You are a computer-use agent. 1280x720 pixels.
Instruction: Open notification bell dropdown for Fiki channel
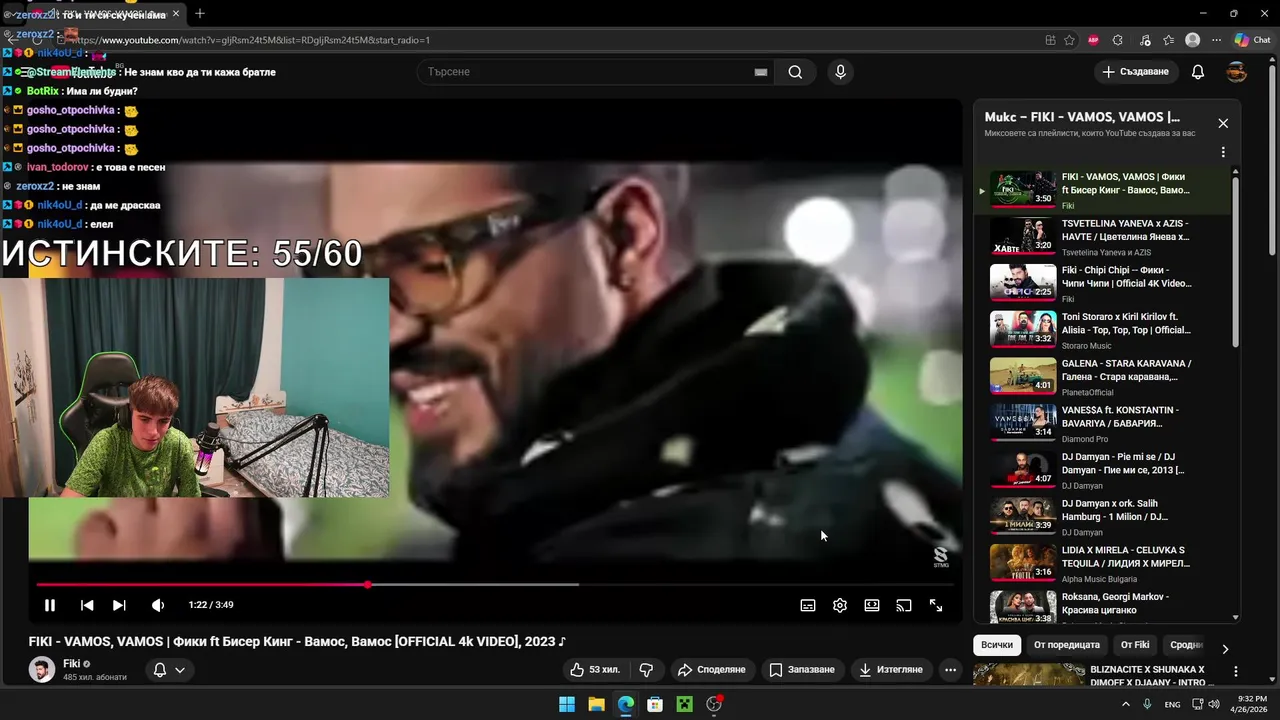click(x=168, y=670)
